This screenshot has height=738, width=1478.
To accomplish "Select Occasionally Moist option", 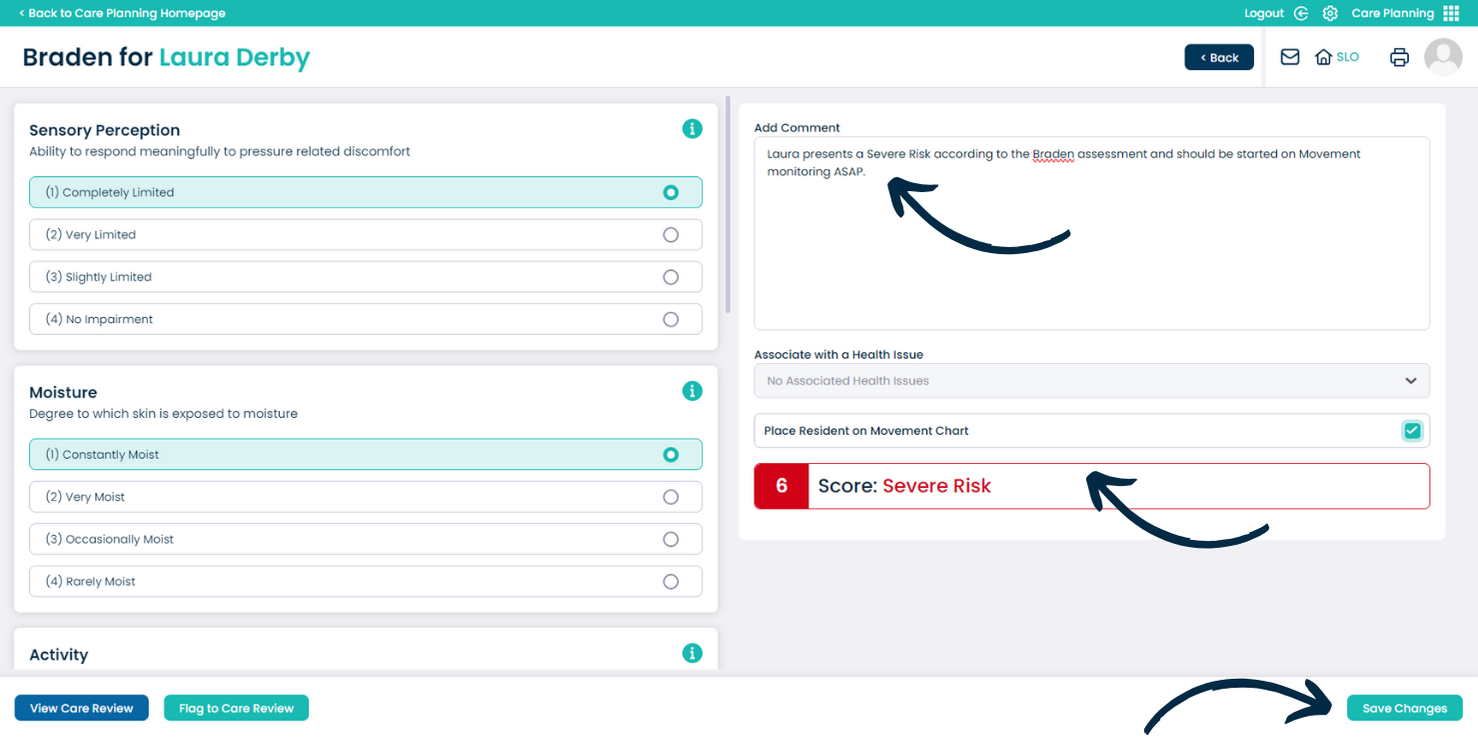I will 366,539.
